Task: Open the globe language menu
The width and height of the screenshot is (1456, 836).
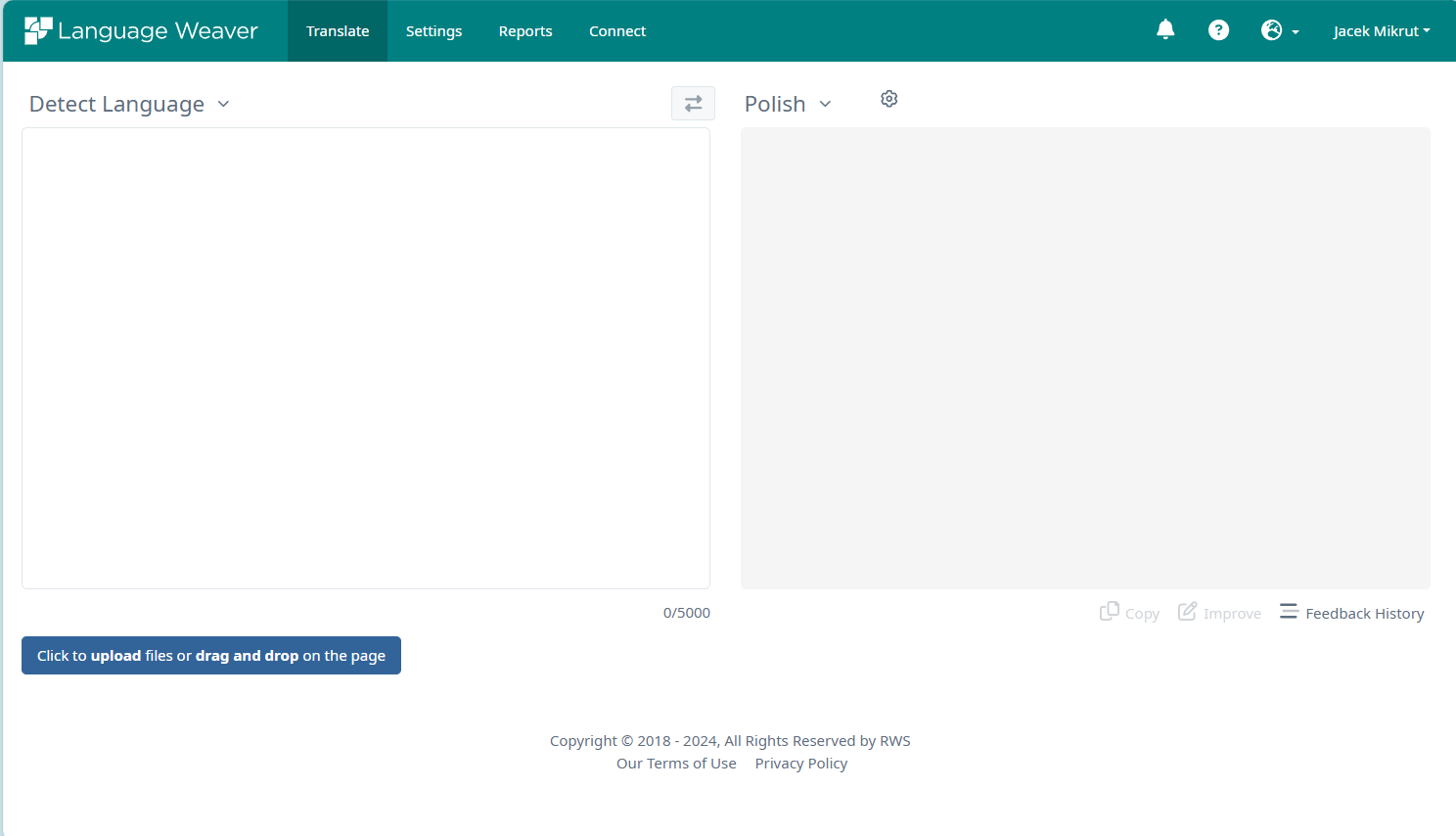Action: [1280, 30]
